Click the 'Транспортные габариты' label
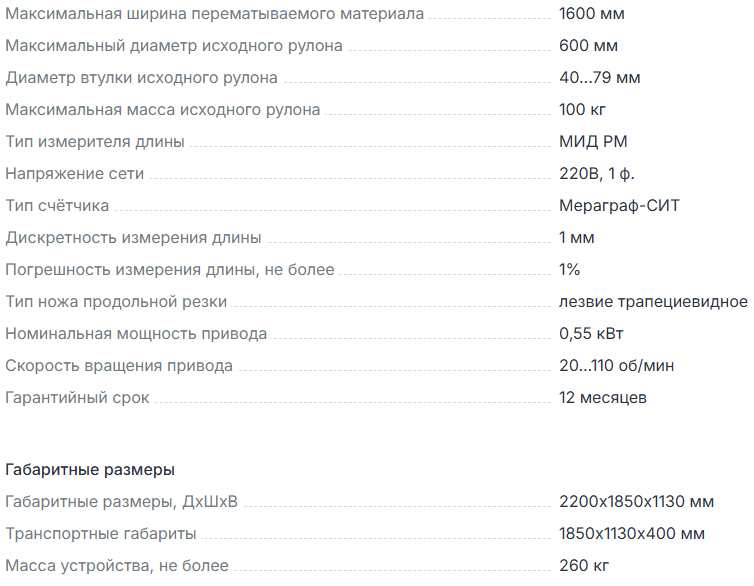The height and width of the screenshot is (586, 754). 101,534
